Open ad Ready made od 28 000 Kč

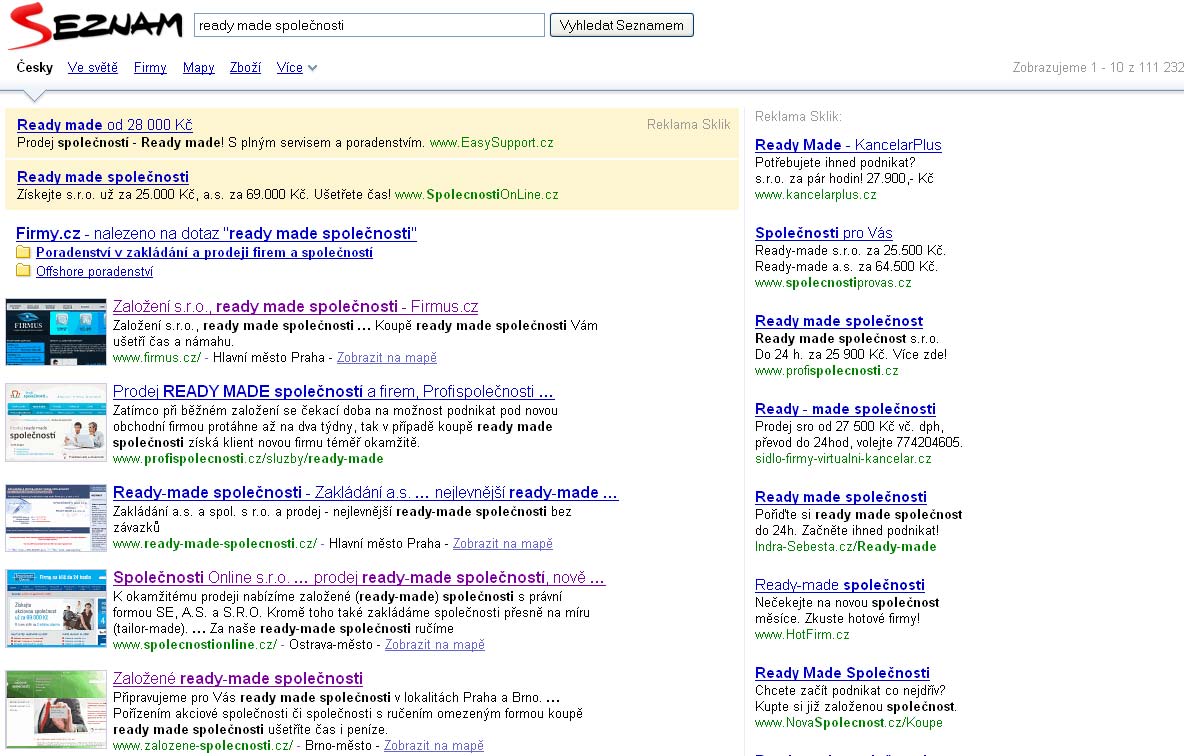click(x=104, y=125)
